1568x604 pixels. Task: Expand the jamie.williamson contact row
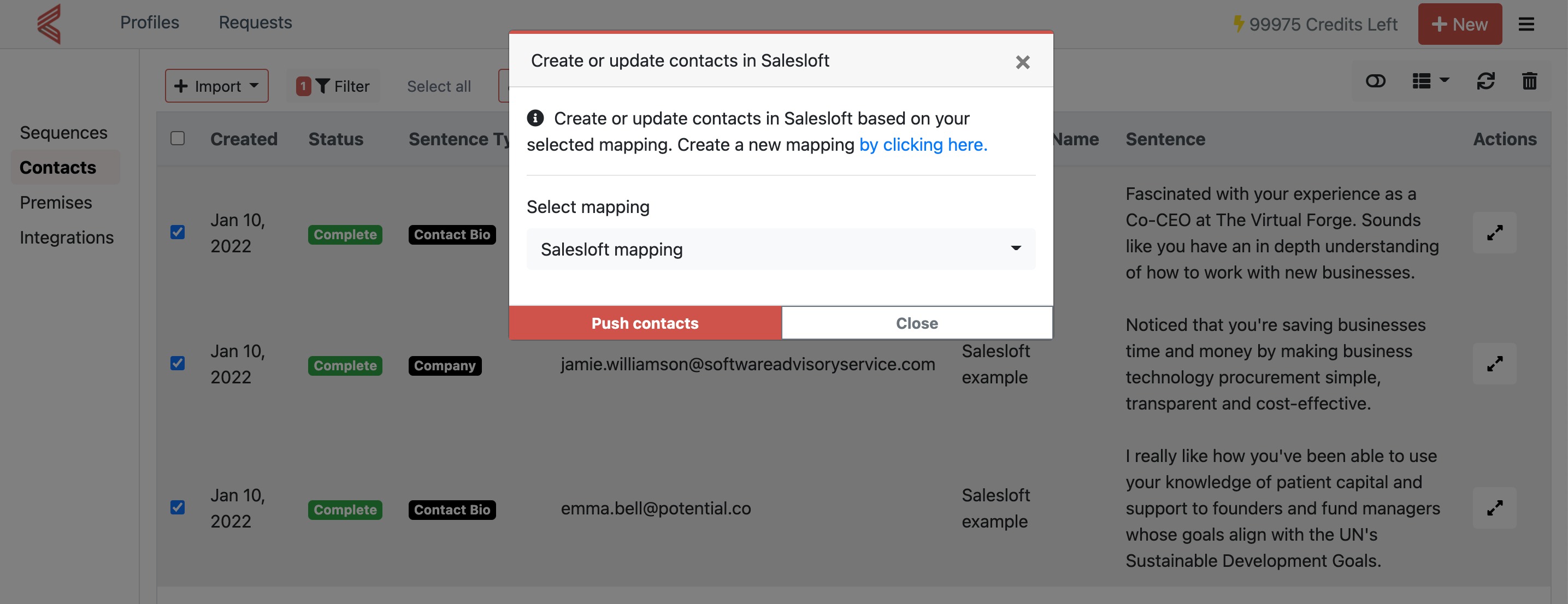click(x=1494, y=364)
